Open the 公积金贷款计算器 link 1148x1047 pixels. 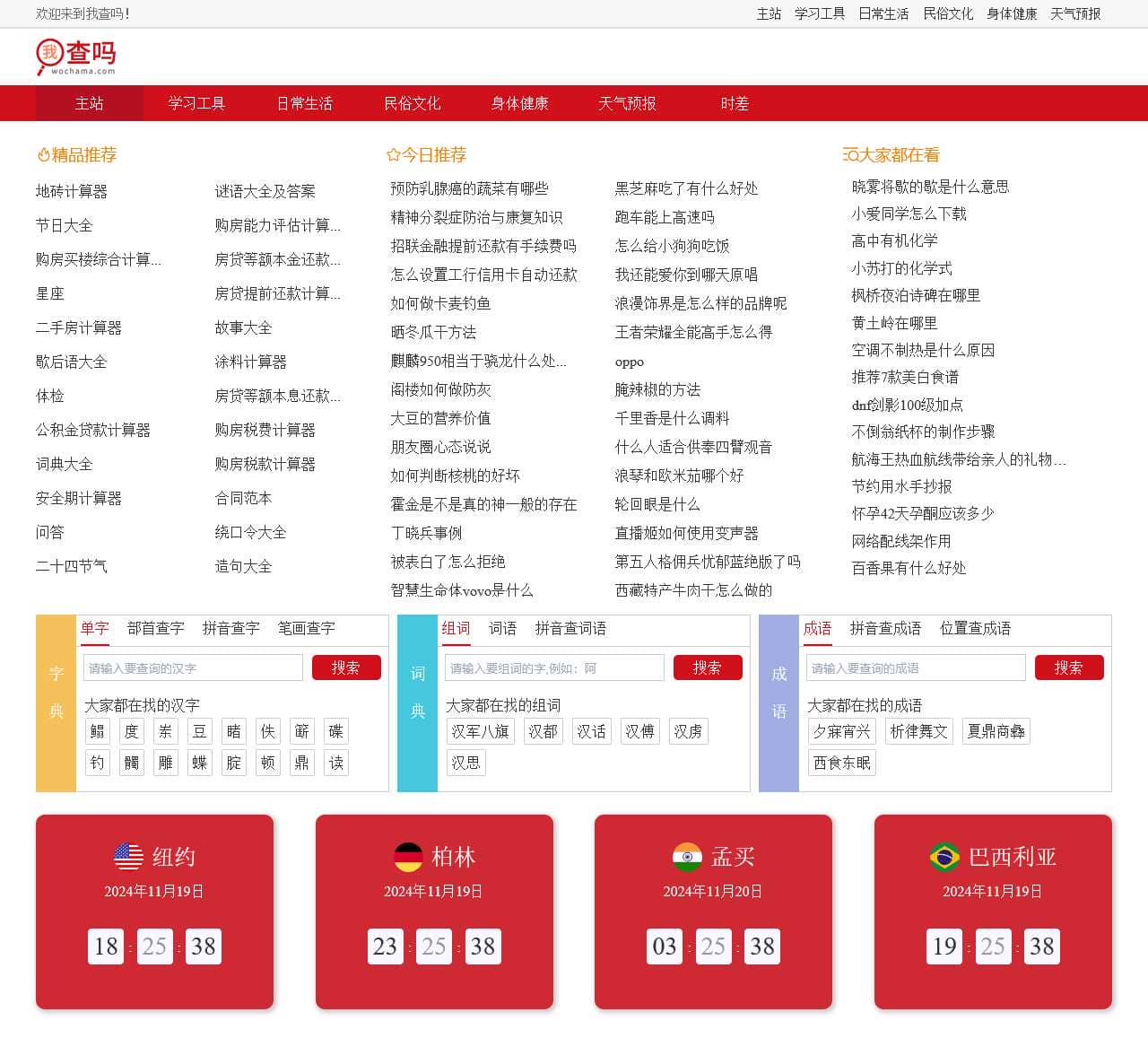[93, 430]
